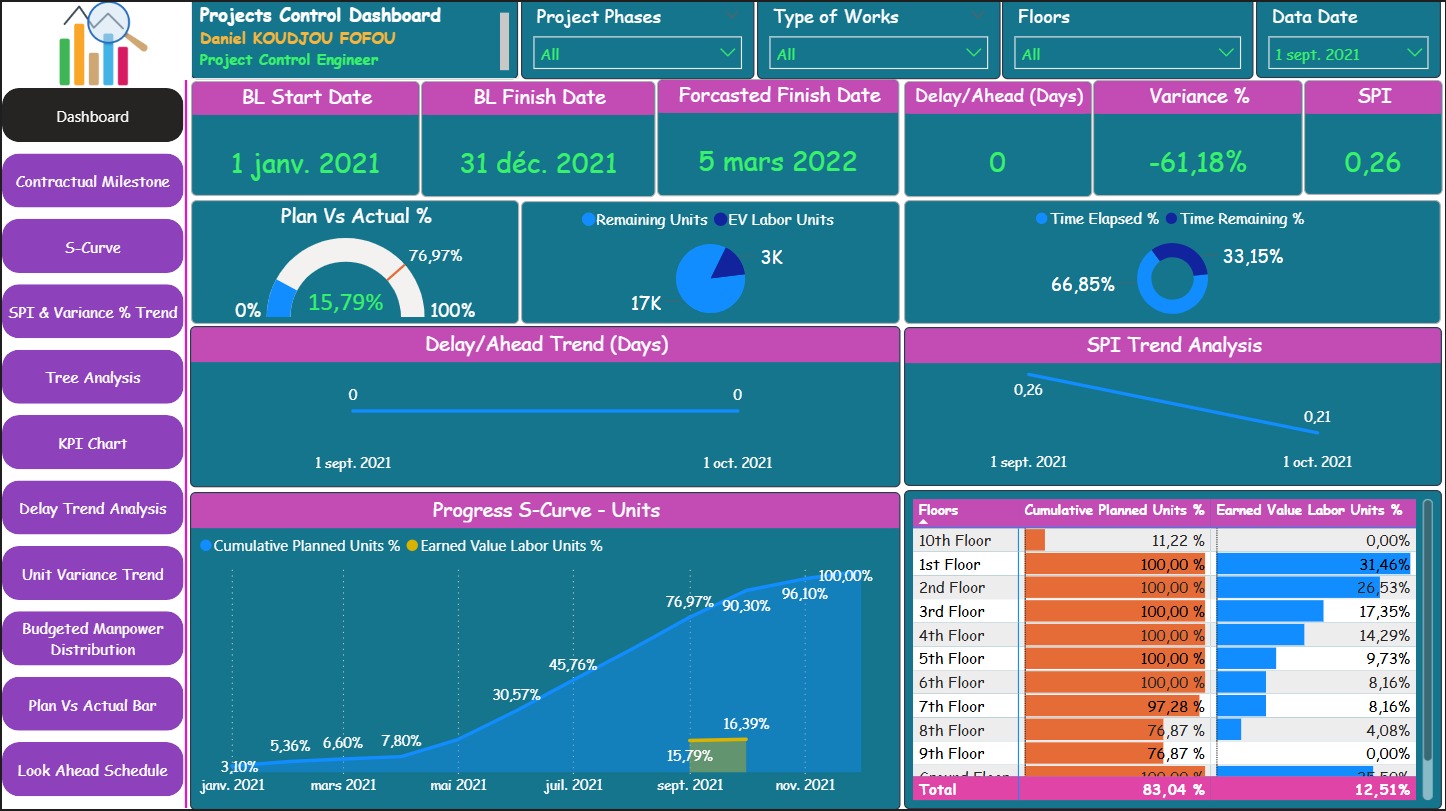Click the Time Elapsed % legend dot
Screen dimensions: 1446x811
click(x=1043, y=219)
